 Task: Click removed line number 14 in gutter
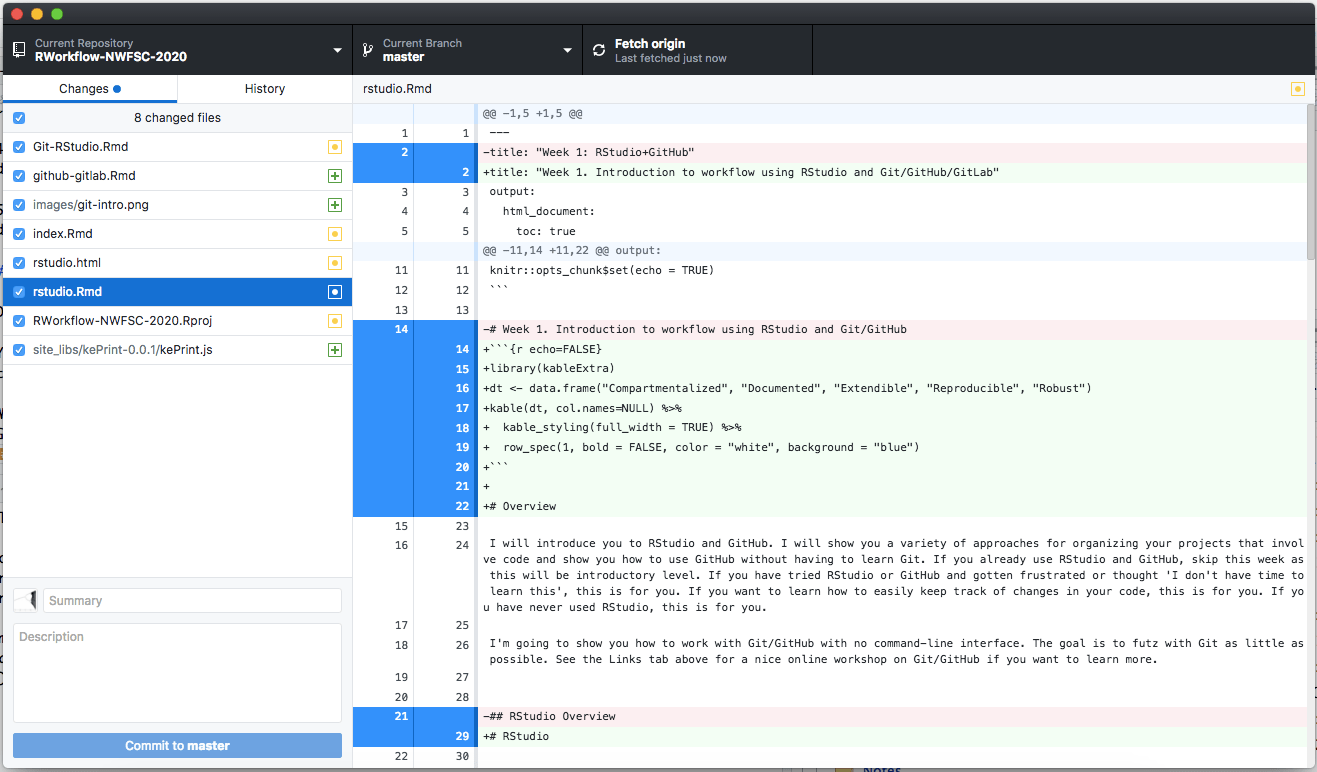[x=402, y=329]
